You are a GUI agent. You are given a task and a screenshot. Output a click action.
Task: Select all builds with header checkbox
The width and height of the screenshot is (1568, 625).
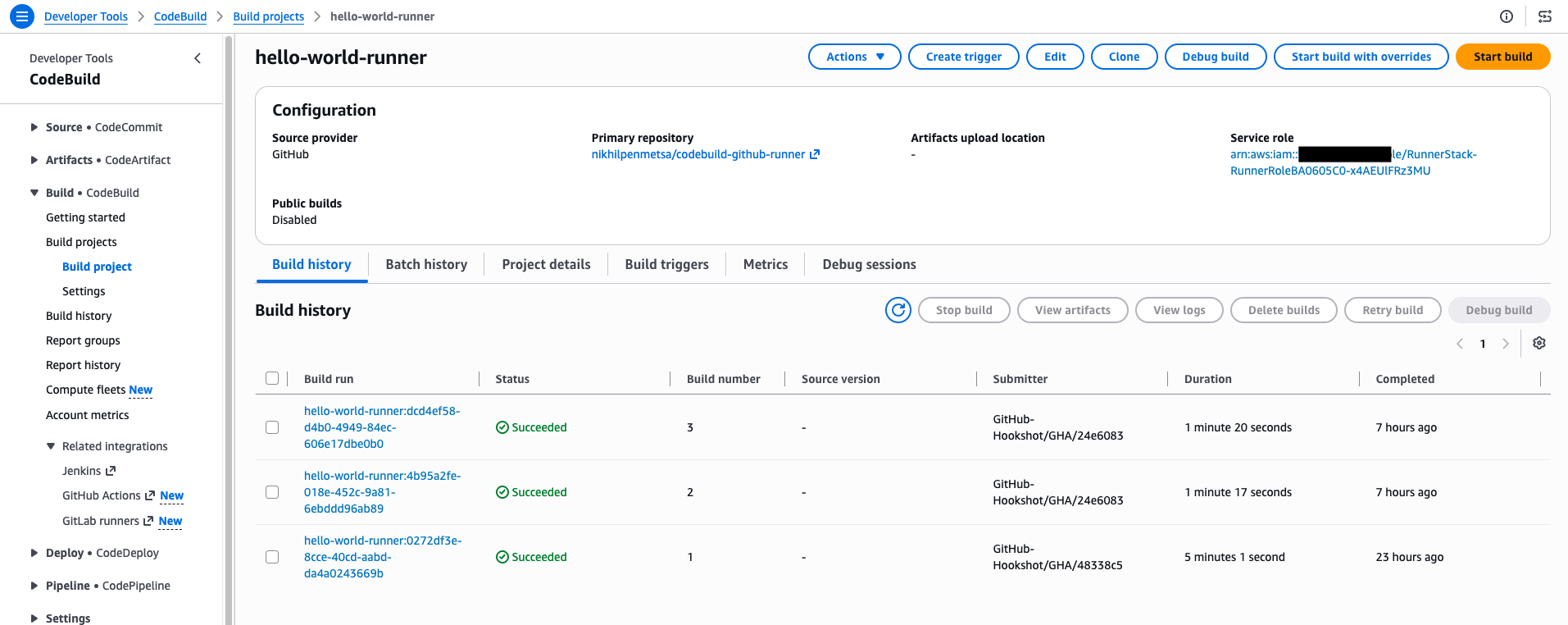point(272,378)
